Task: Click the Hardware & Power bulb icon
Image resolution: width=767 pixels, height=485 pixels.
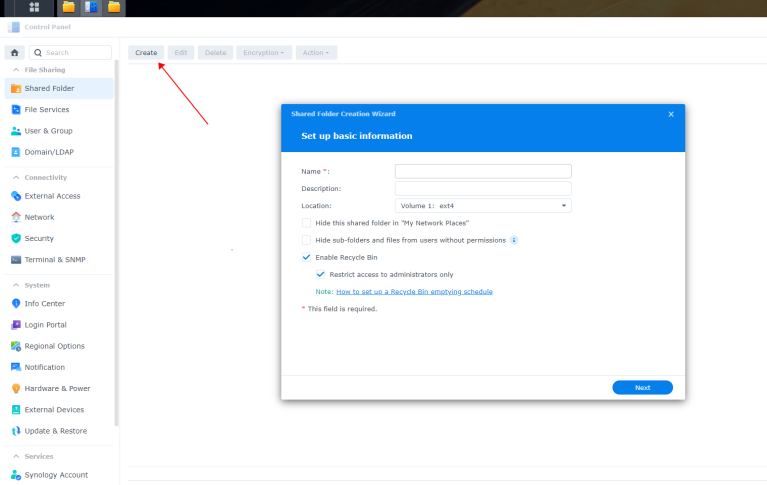Action: 16,388
